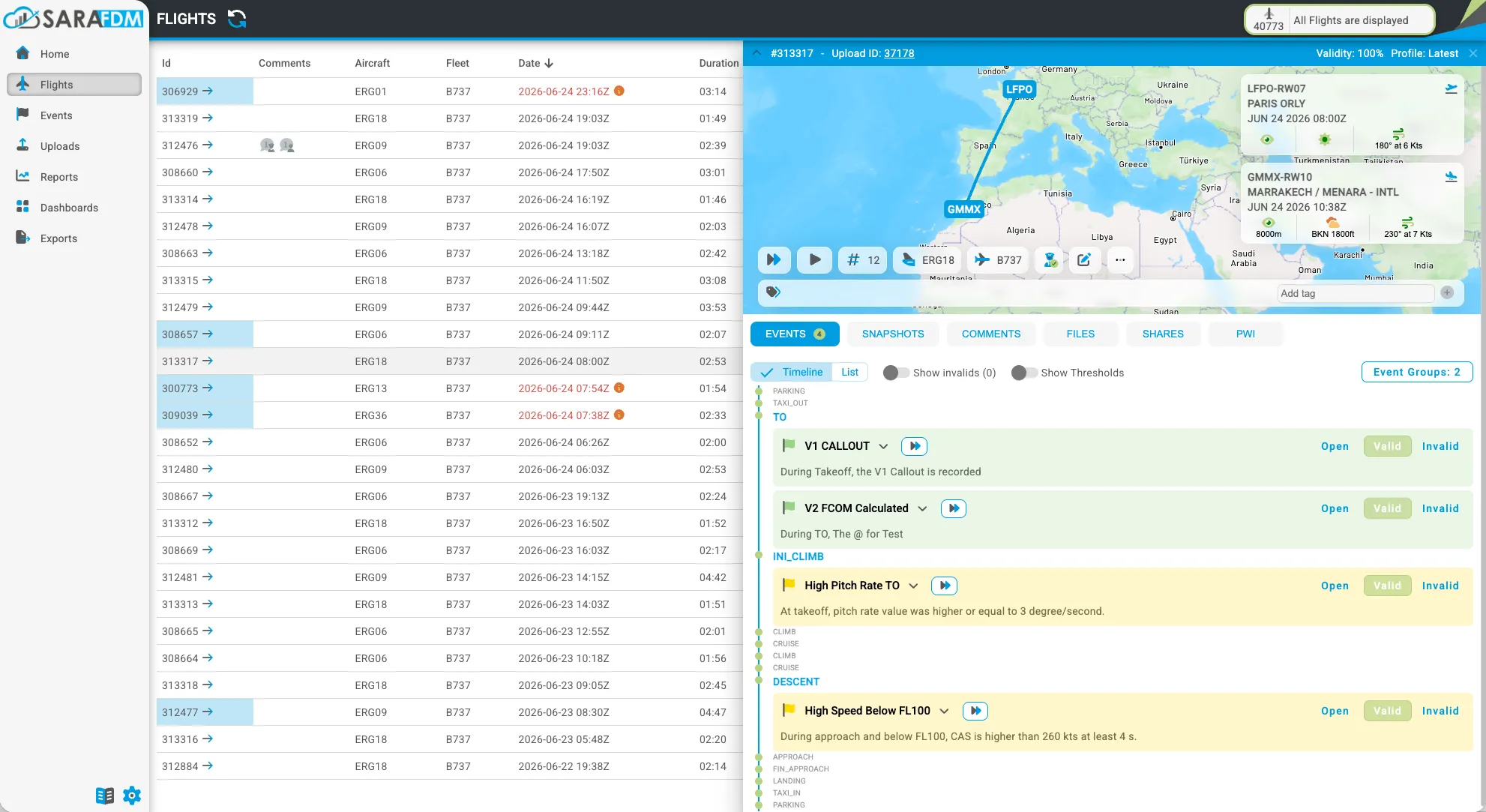Replay the High Speed Below FL100 event
The height and width of the screenshot is (812, 1486).
[975, 711]
